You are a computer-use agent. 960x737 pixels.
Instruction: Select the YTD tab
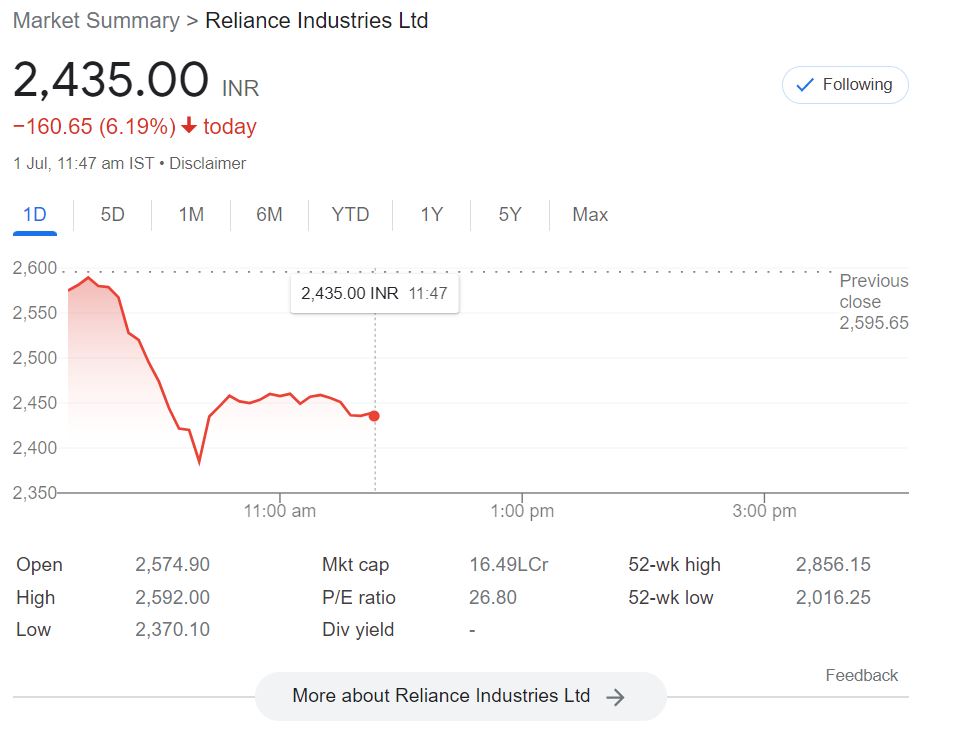pos(350,215)
